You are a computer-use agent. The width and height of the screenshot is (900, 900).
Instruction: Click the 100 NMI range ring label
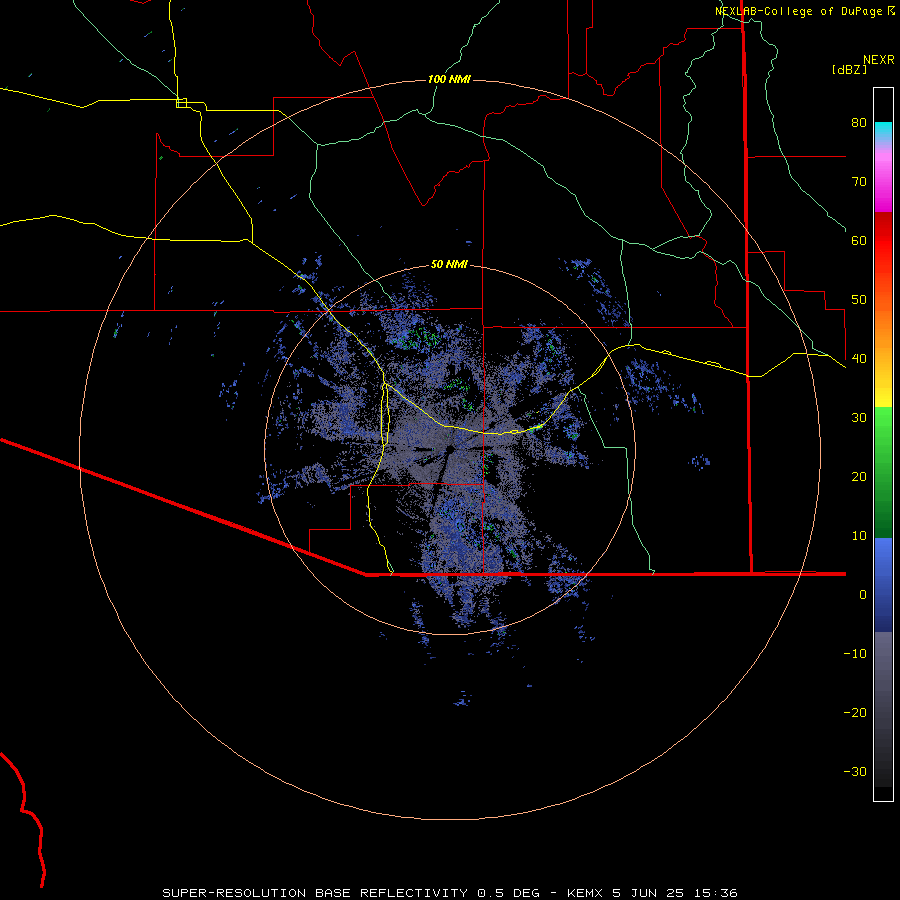449,79
